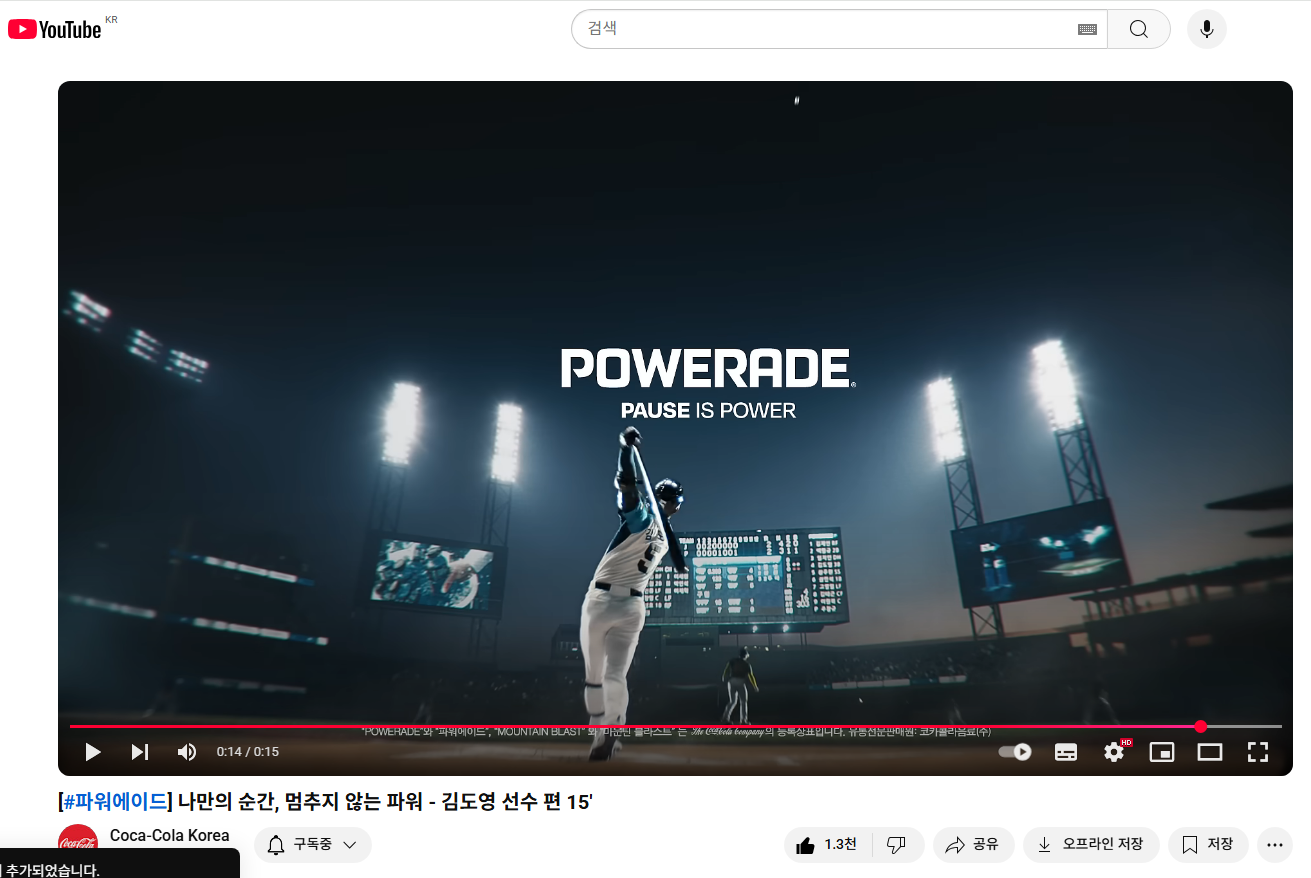Open the Coca-Cola Korea channel name
1311x878 pixels.
pyautogui.click(x=170, y=836)
